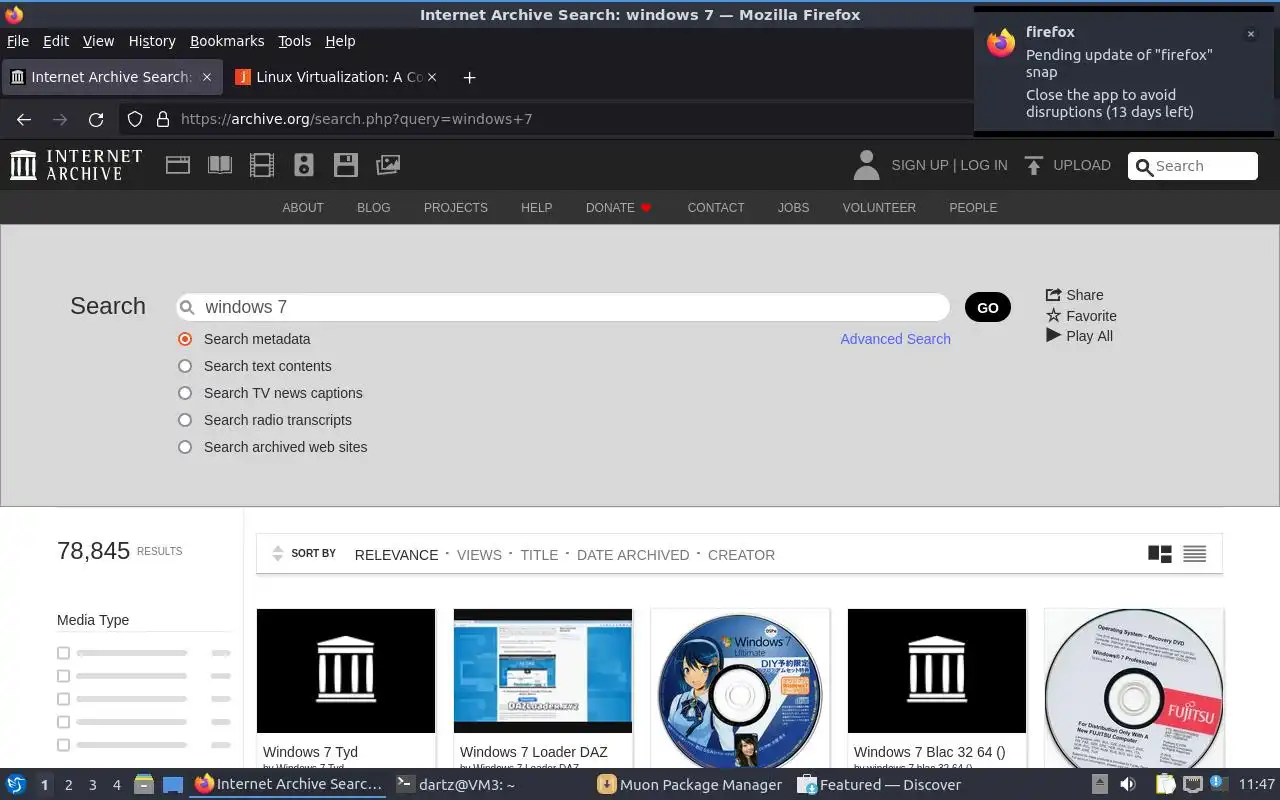Open Windows 7 Ultimate anime disc thumbnail
The image size is (1280, 800).
(x=740, y=688)
